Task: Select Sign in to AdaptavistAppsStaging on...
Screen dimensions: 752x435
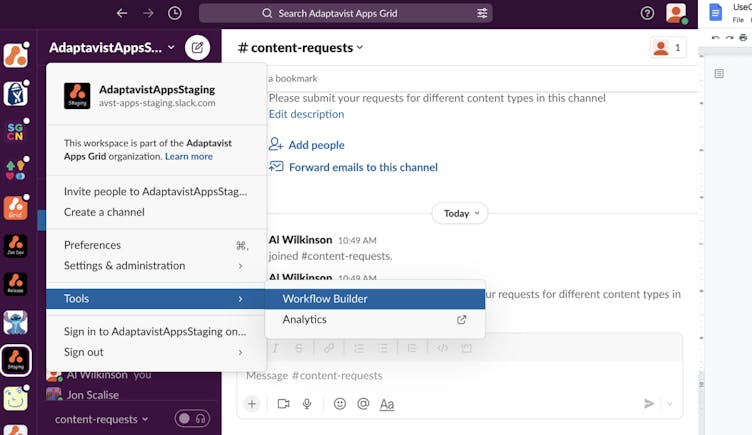Action: (155, 331)
